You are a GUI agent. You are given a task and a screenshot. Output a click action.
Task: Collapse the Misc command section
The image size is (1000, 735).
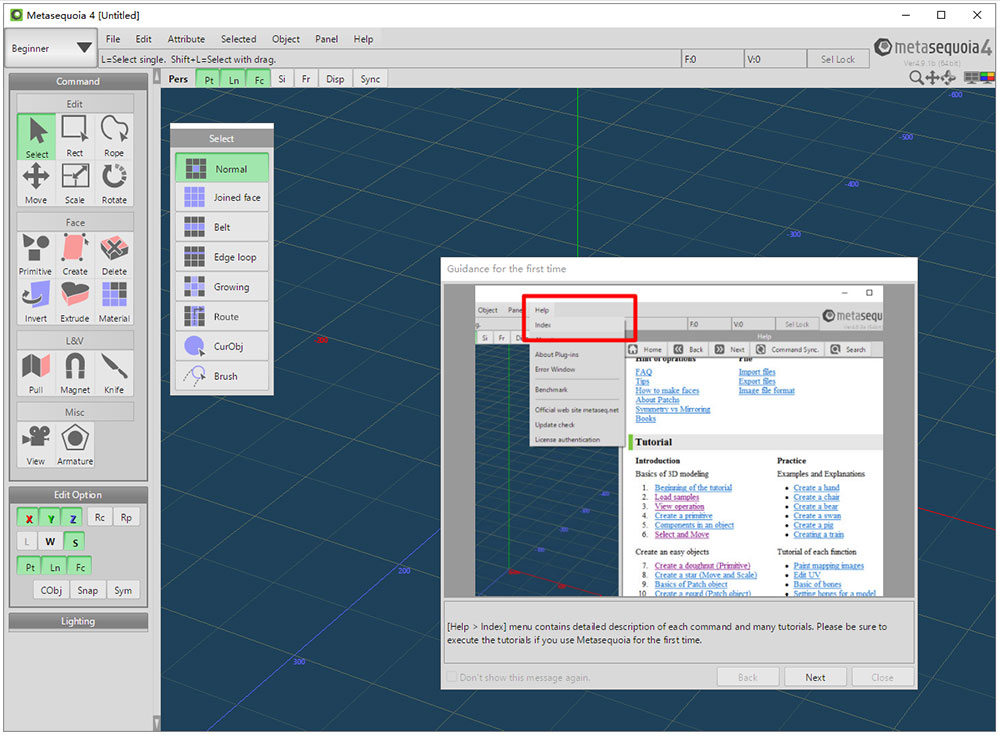pyautogui.click(x=75, y=412)
